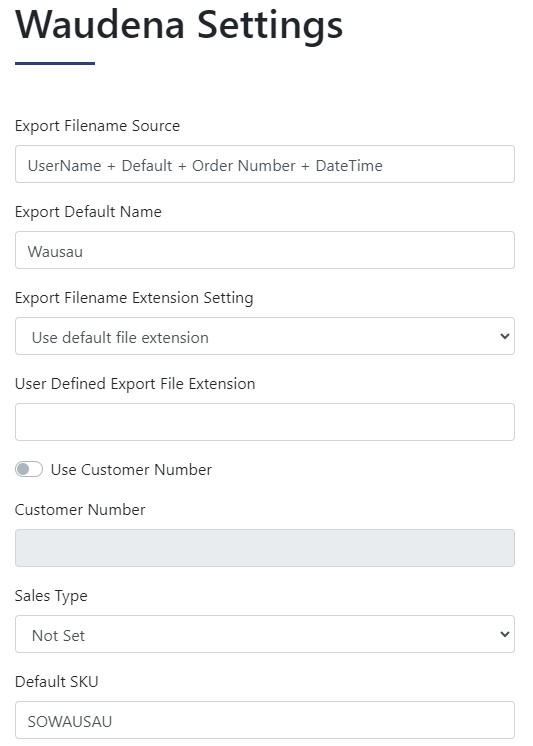Viewport: 533px width, 746px height.
Task: Open the 'Use default file extension' dropdown
Action: point(265,336)
